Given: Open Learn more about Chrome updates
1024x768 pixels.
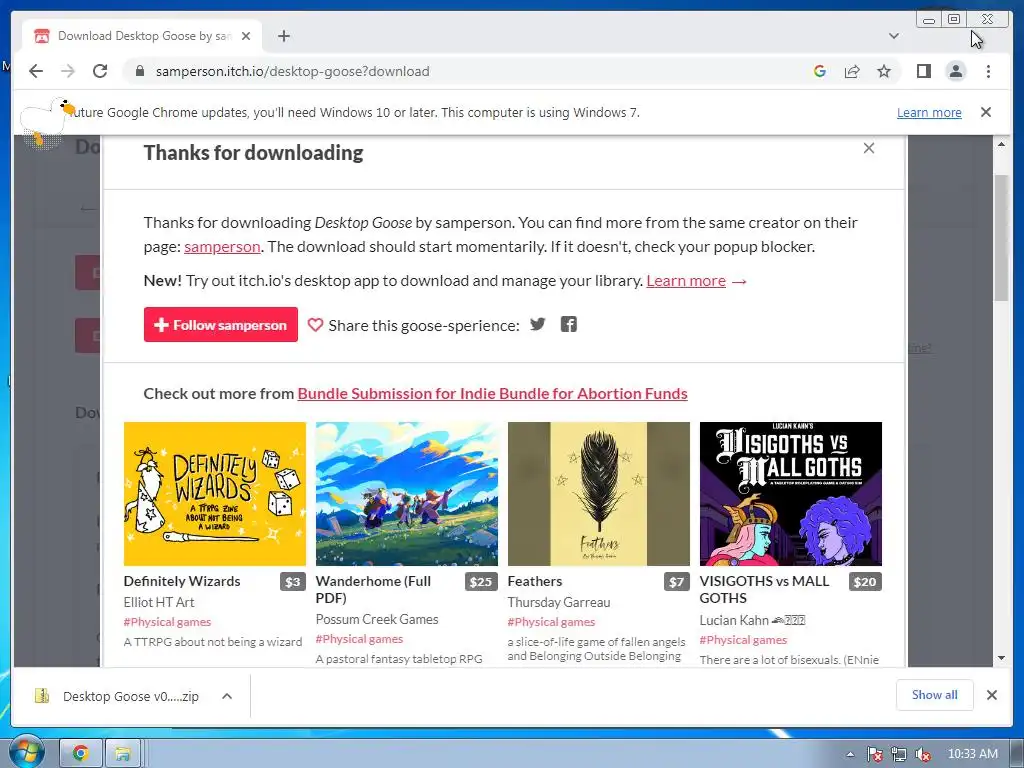Looking at the screenshot, I should tap(929, 112).
